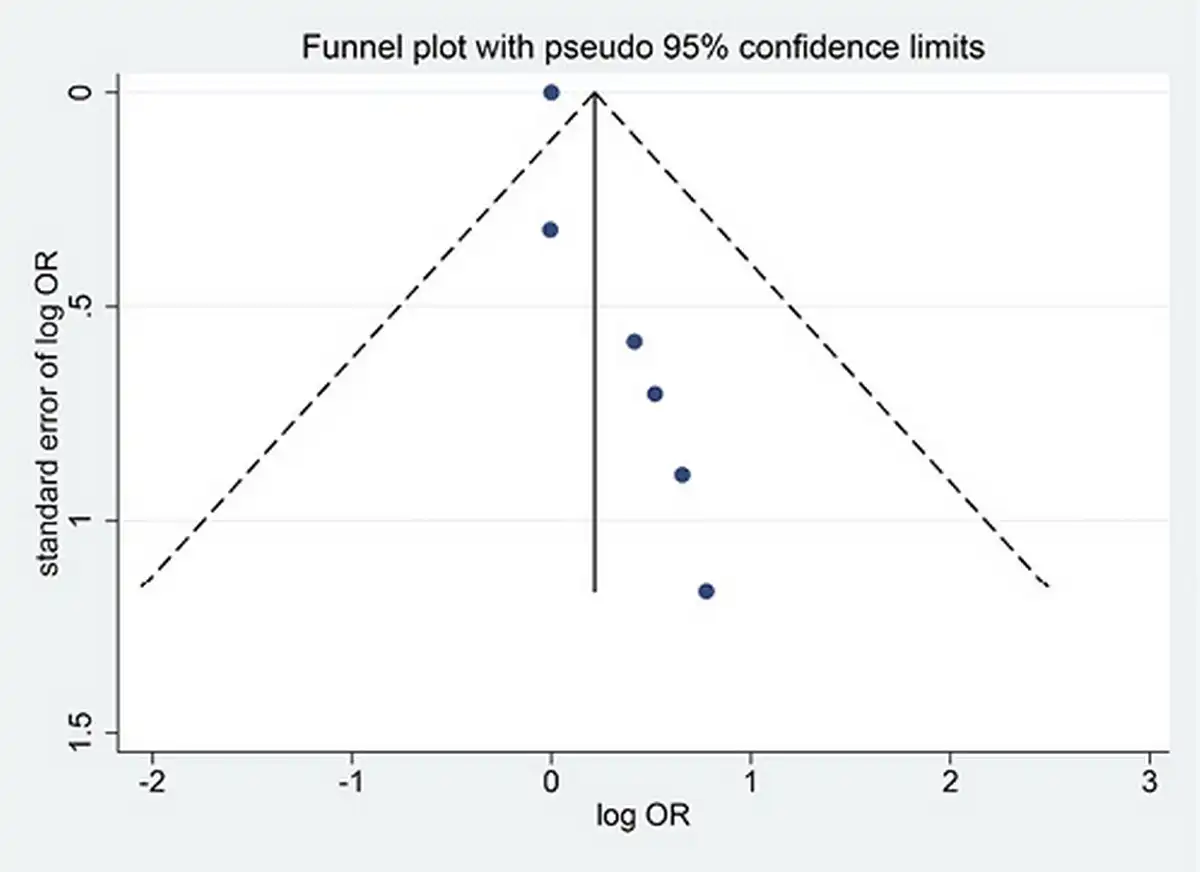Select the data point near standard error 0.7
Image resolution: width=1200 pixels, height=872 pixels.
[655, 394]
